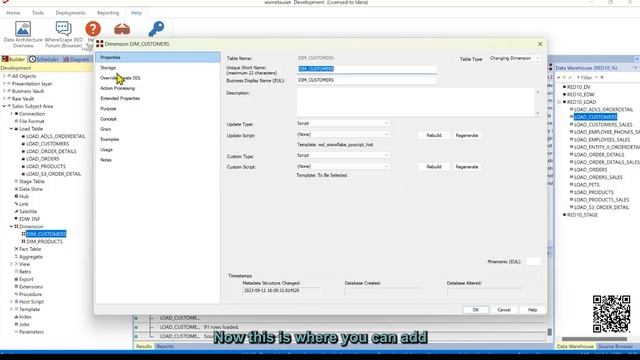Click Rebuild next to Custom Script
Screen dimensions: 640x360
pos(434,167)
